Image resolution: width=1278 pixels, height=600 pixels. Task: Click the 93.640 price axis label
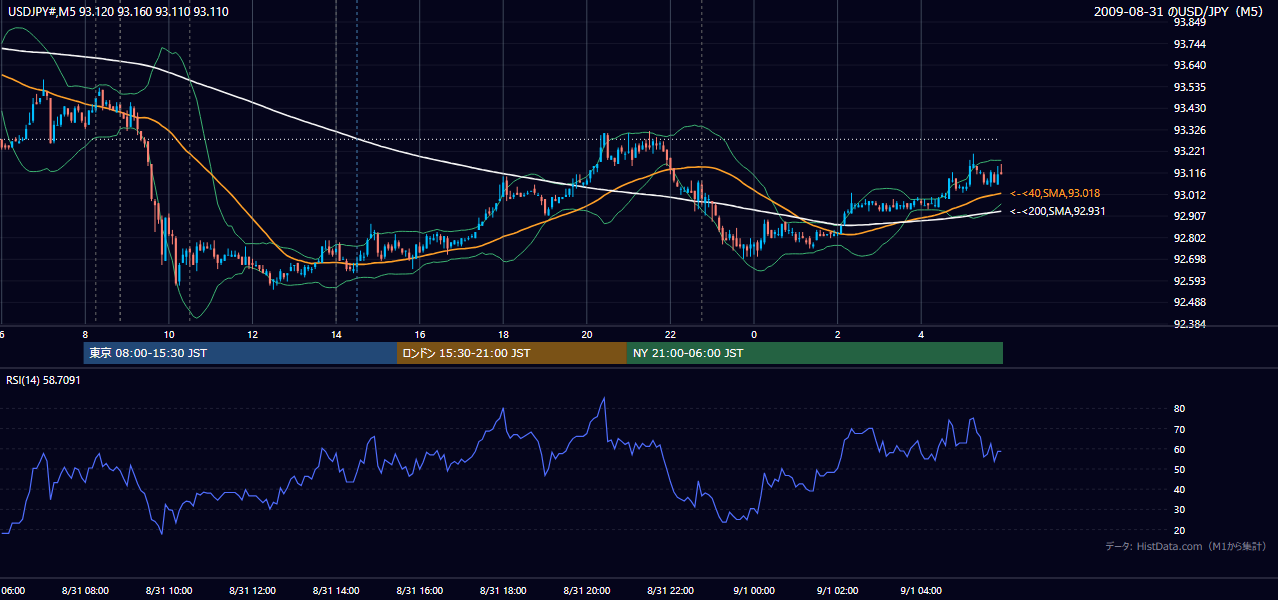tap(1189, 65)
